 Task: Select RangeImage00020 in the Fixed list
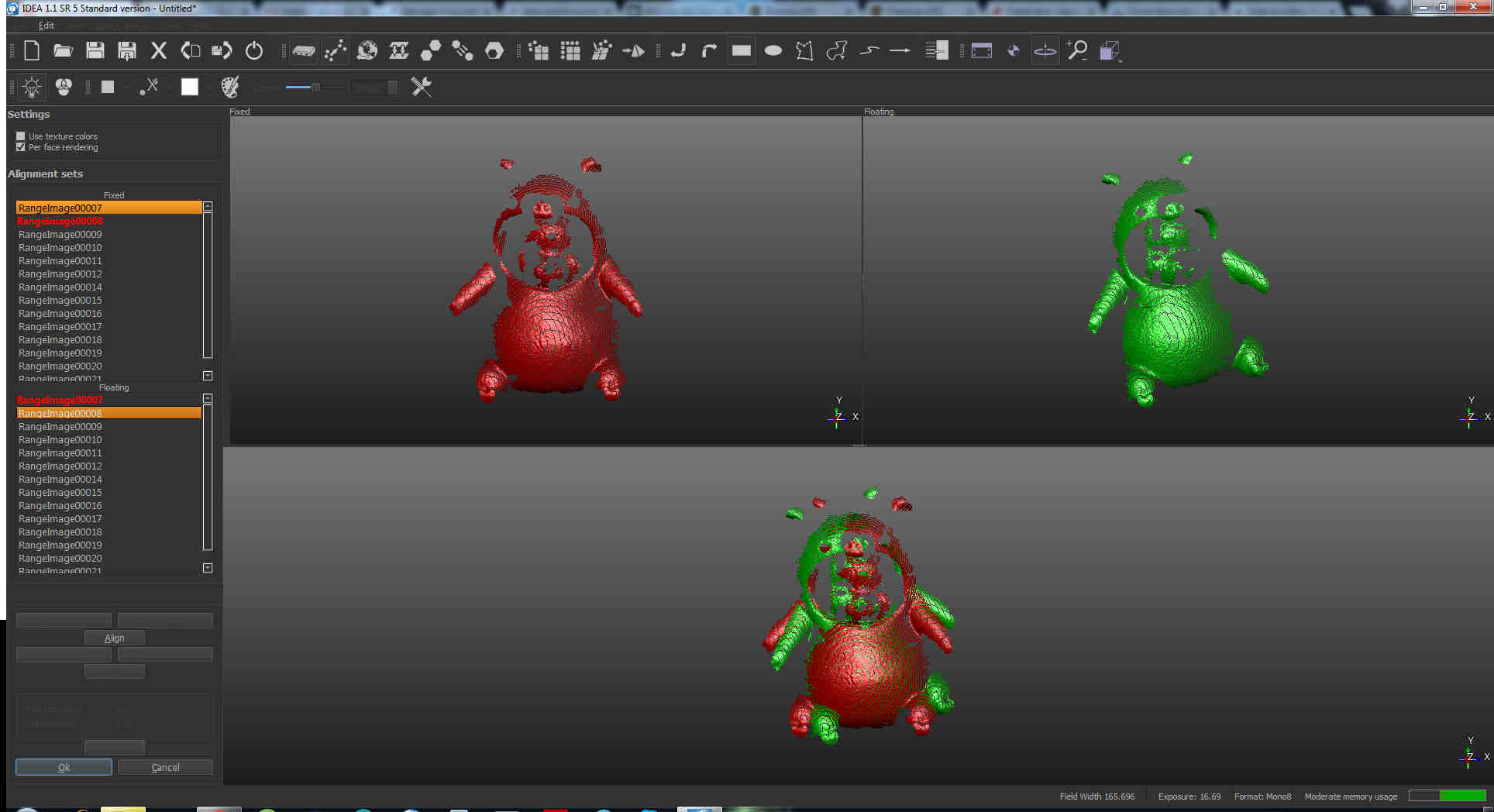108,366
